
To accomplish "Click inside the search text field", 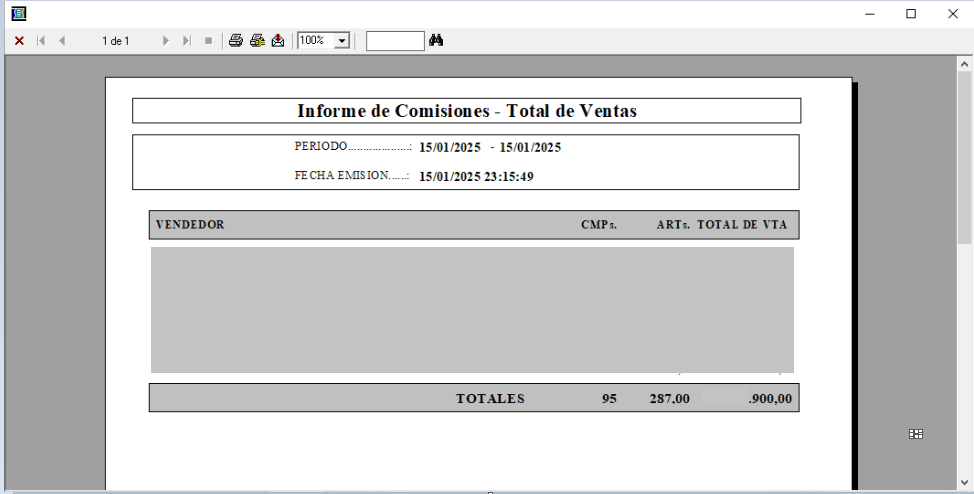I will click(395, 41).
